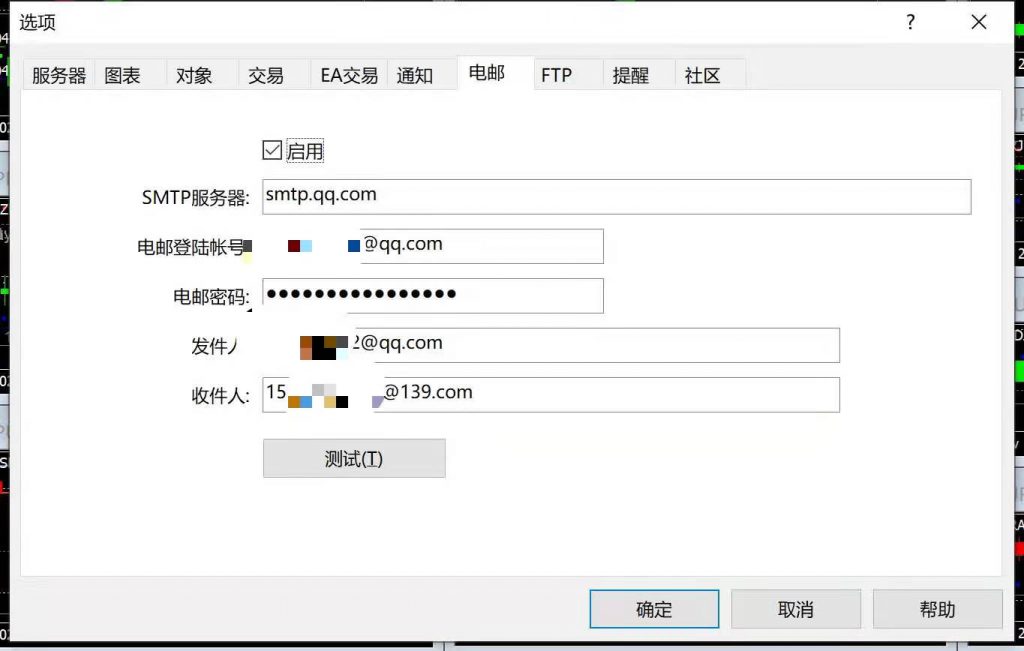Switch to the 服务器 tab
The image size is (1024, 651).
(x=59, y=75)
